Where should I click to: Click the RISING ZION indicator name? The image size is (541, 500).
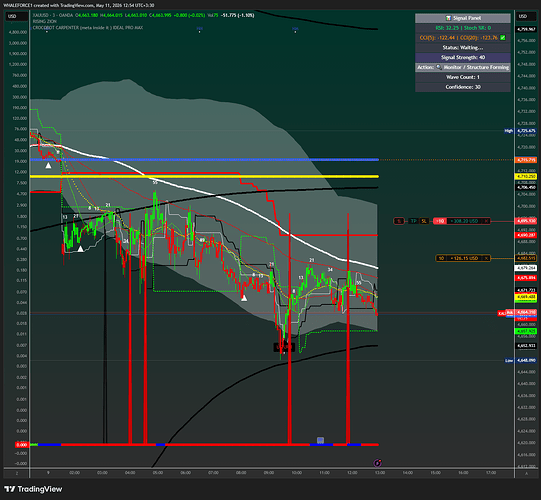45,21
